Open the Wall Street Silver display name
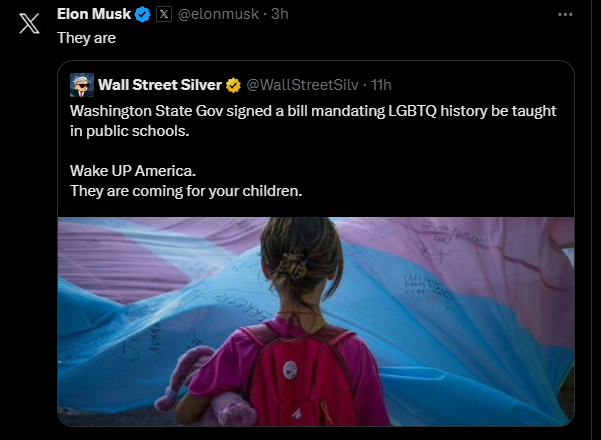 click(159, 83)
